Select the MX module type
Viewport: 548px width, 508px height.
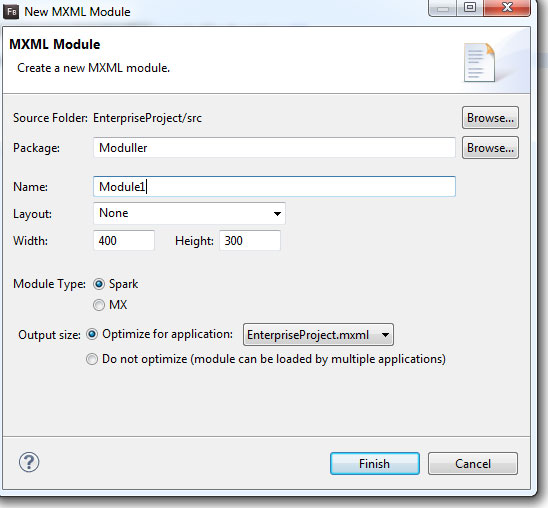click(99, 305)
